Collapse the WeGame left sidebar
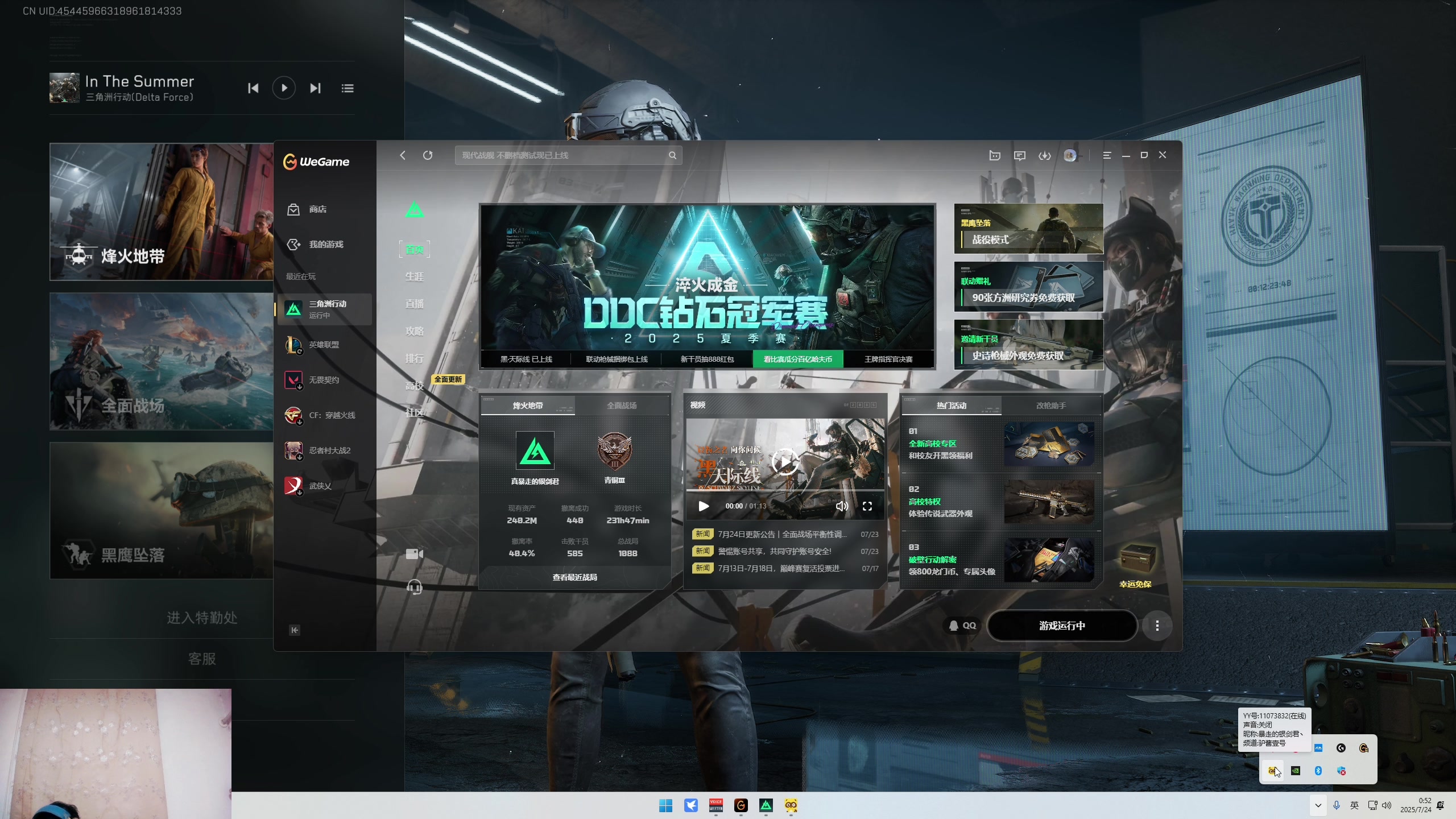1456x819 pixels. pyautogui.click(x=295, y=630)
